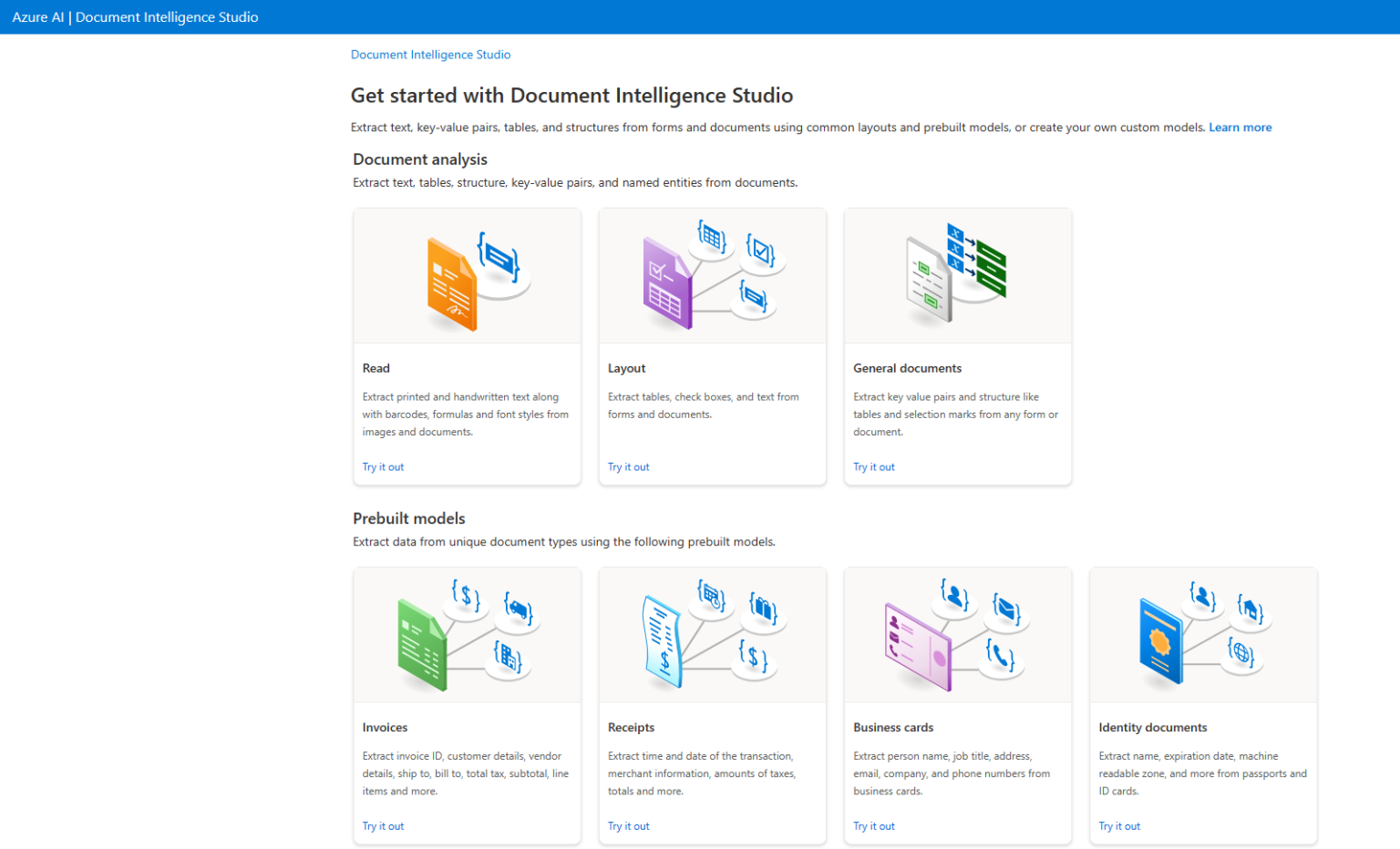Screen dimensions: 1400x849
Task: Click Try it out under Business cards
Action: pos(873,825)
